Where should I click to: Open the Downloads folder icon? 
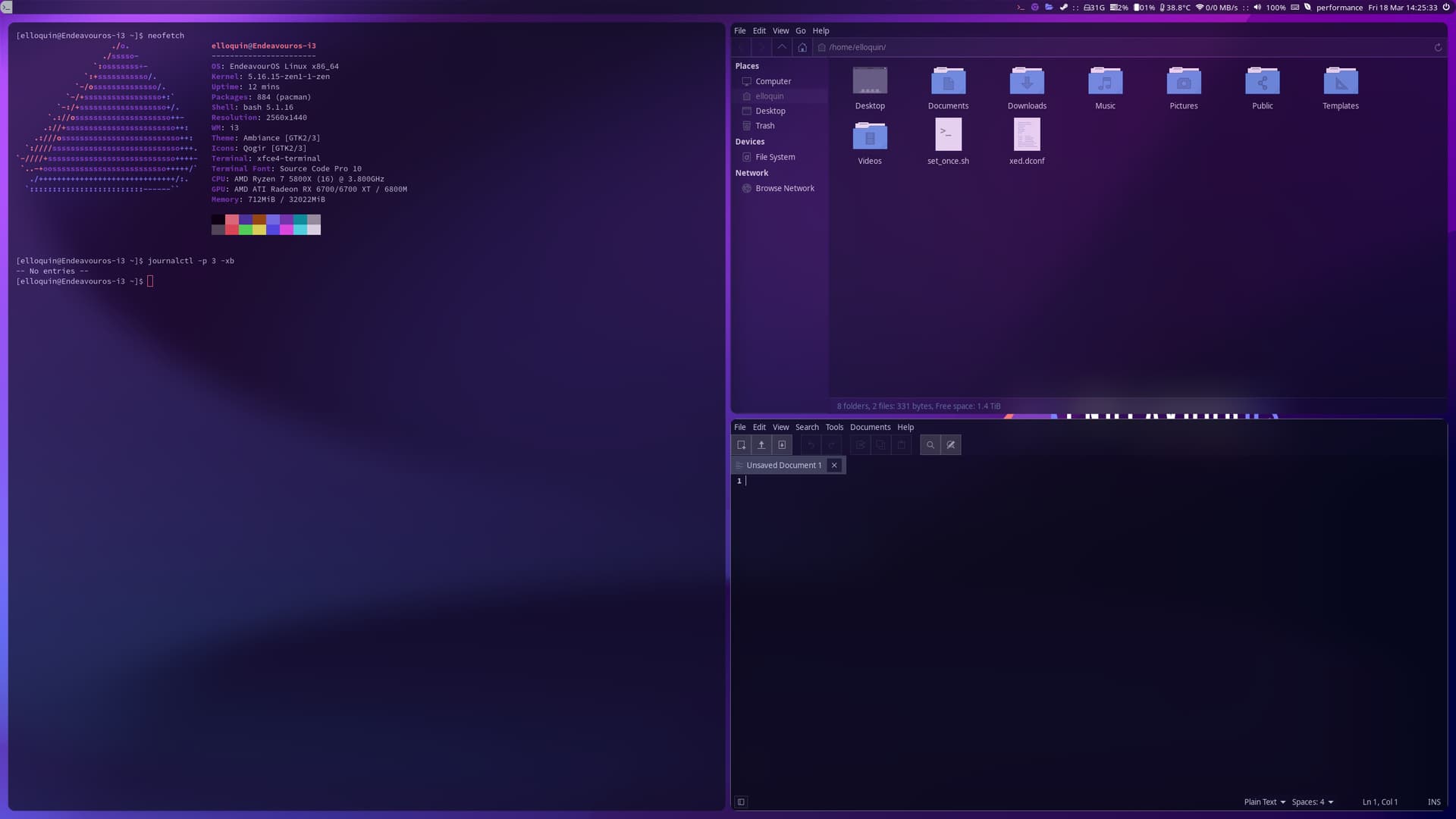(x=1027, y=81)
